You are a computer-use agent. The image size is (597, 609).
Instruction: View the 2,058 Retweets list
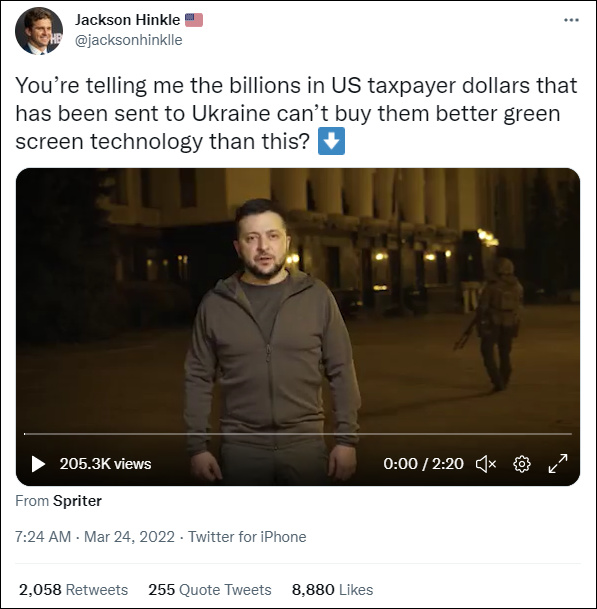[73, 590]
